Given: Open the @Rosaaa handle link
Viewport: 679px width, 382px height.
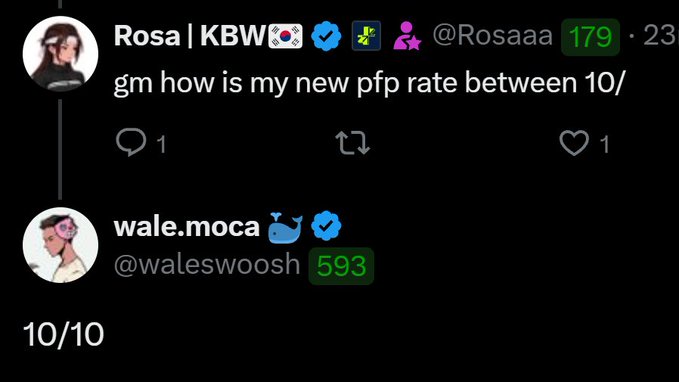Looking at the screenshot, I should click(492, 36).
